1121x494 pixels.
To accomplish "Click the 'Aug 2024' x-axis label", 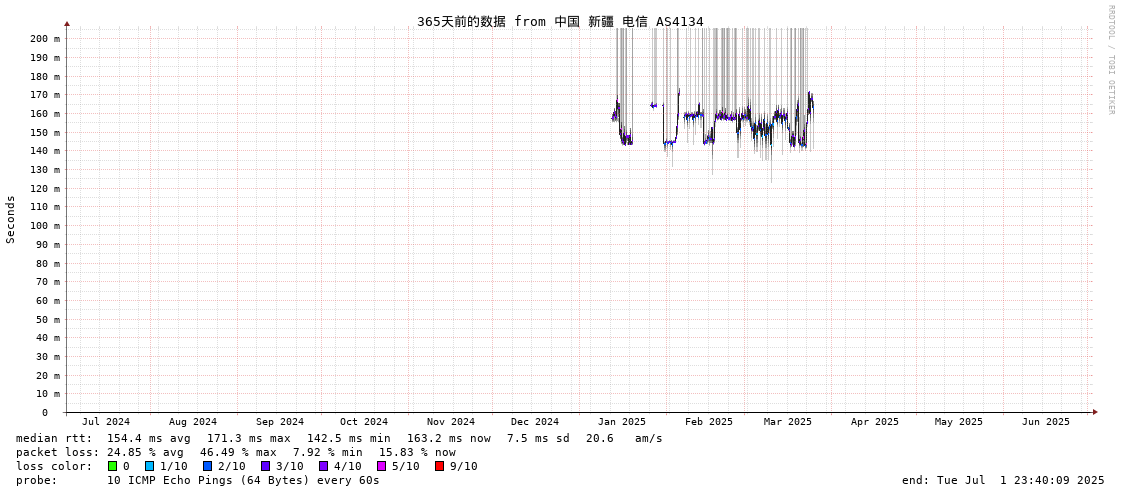I will tap(193, 422).
